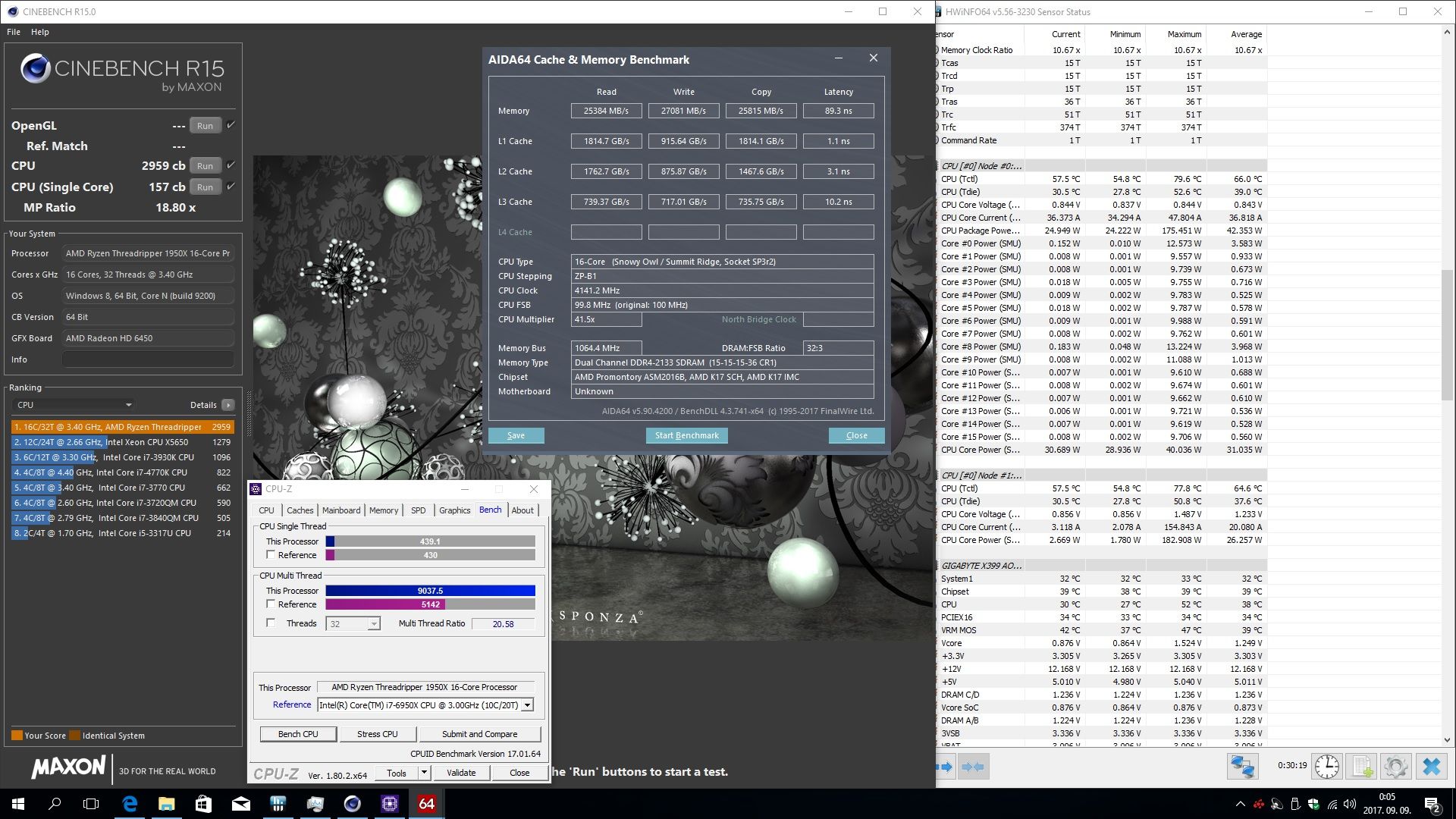
Task: Run the CPU Single Core test
Action: [205, 187]
